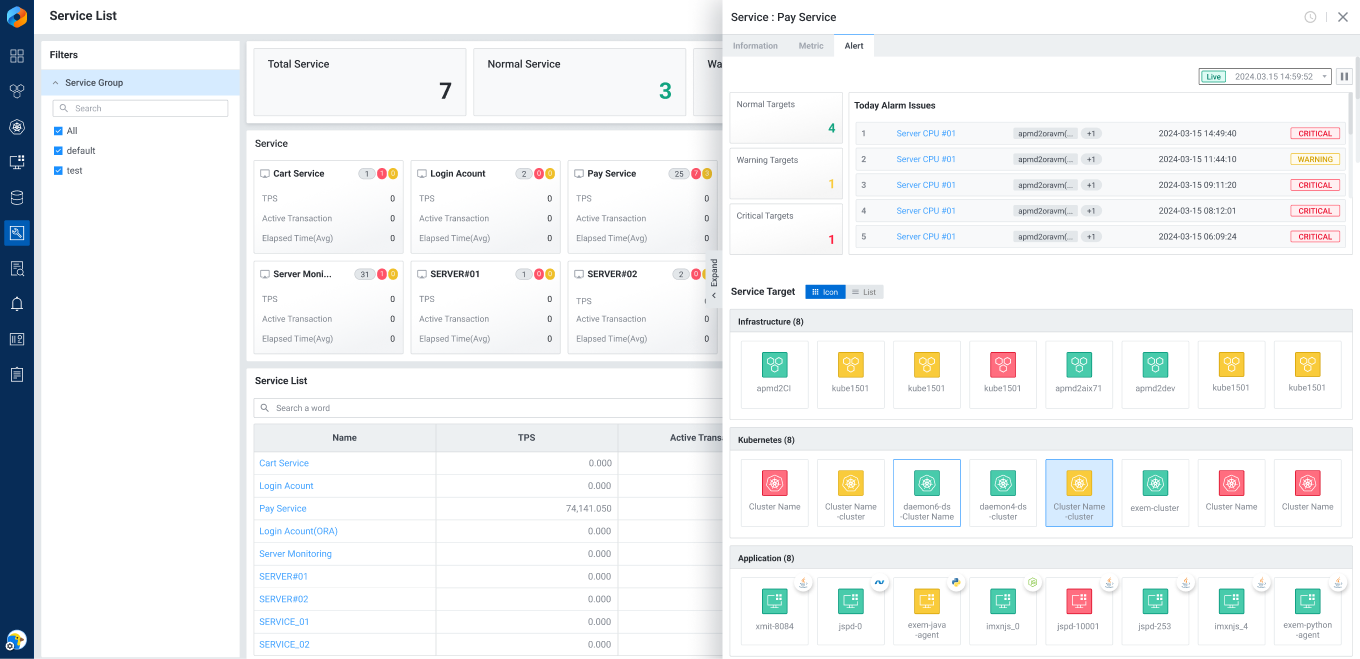The image size is (1360, 659).
Task: Pause the live alert refresh
Action: click(1344, 76)
